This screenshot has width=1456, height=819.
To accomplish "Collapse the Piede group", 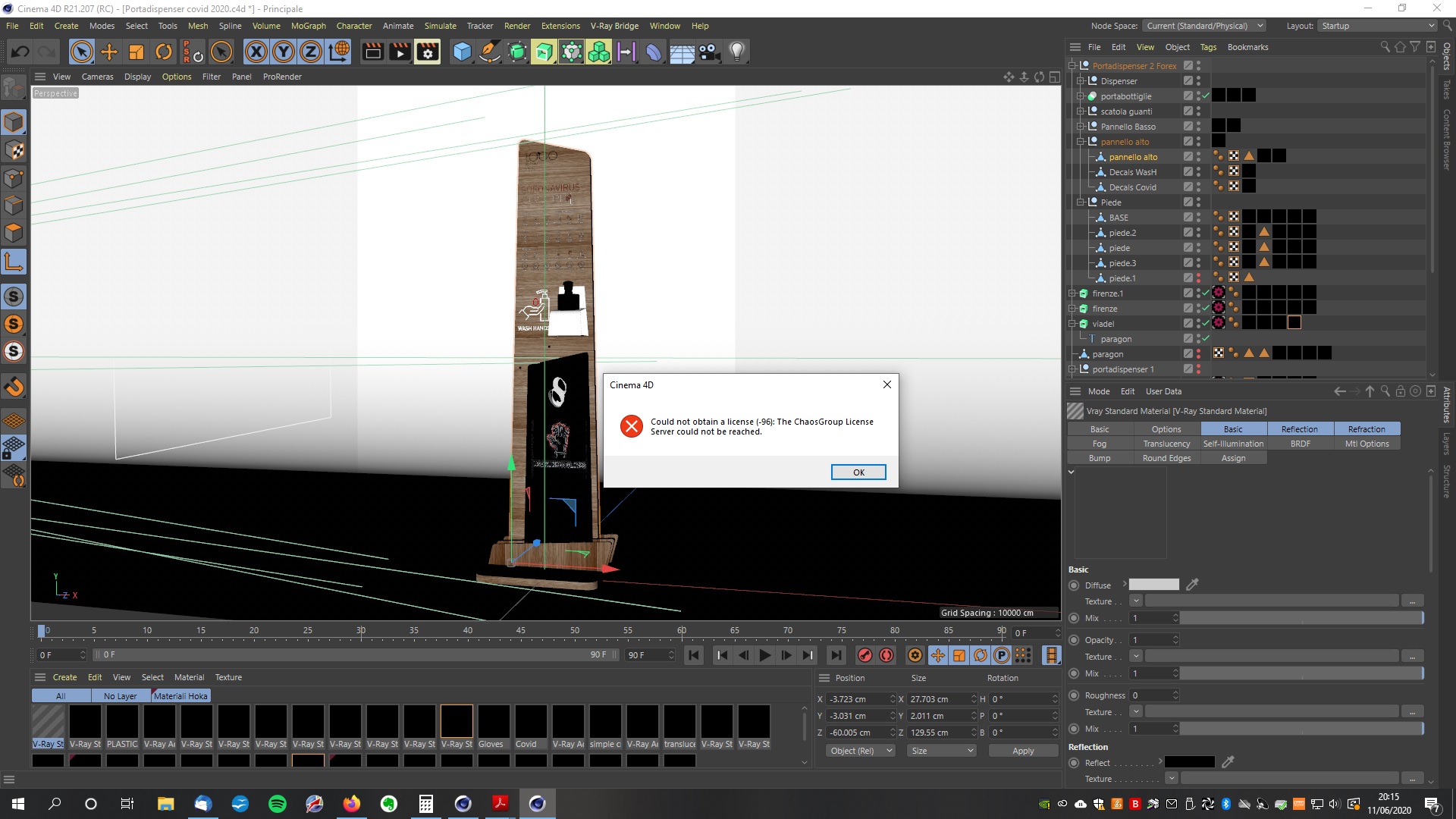I will [x=1081, y=202].
